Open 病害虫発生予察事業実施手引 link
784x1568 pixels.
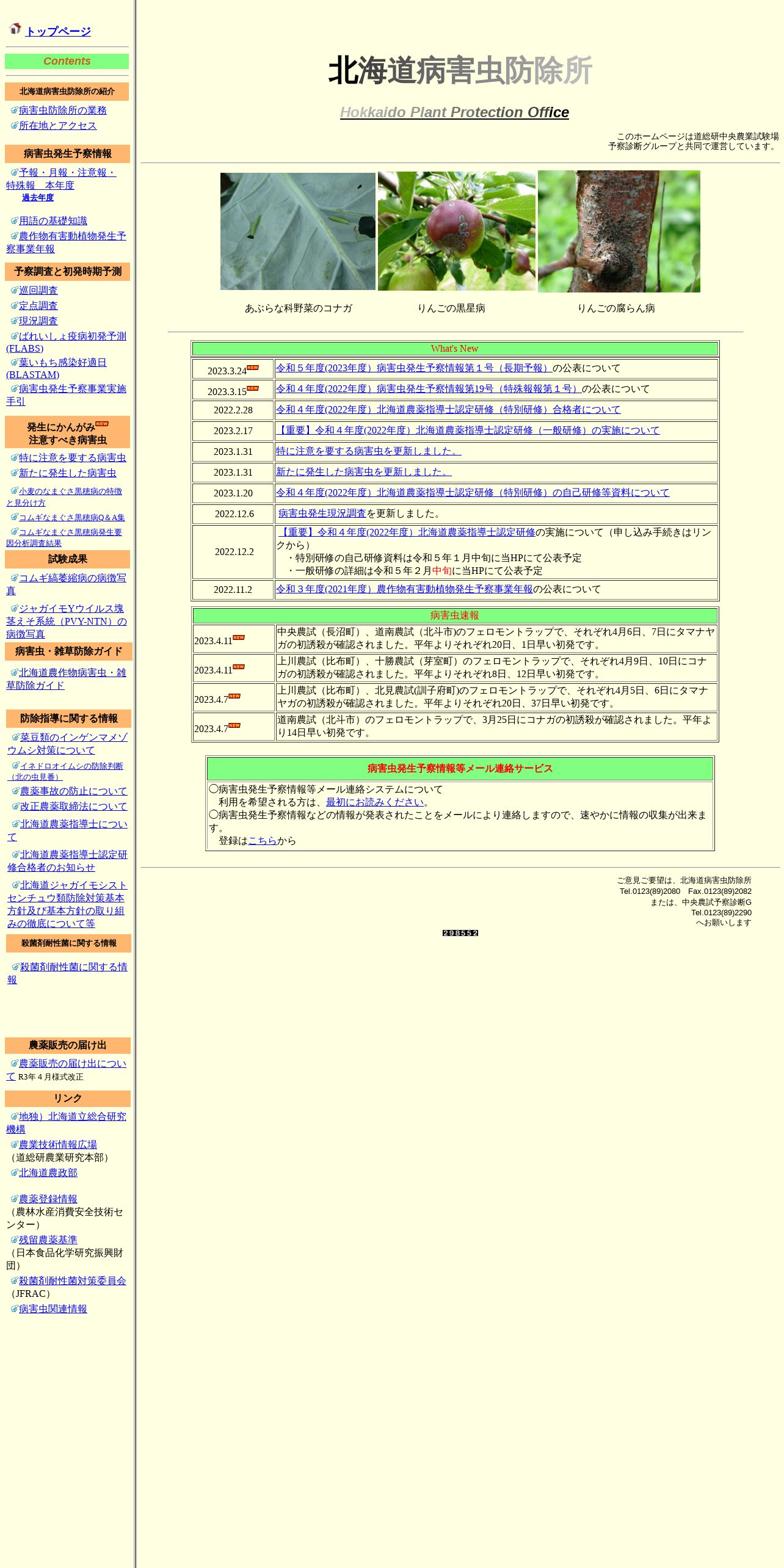(66, 395)
